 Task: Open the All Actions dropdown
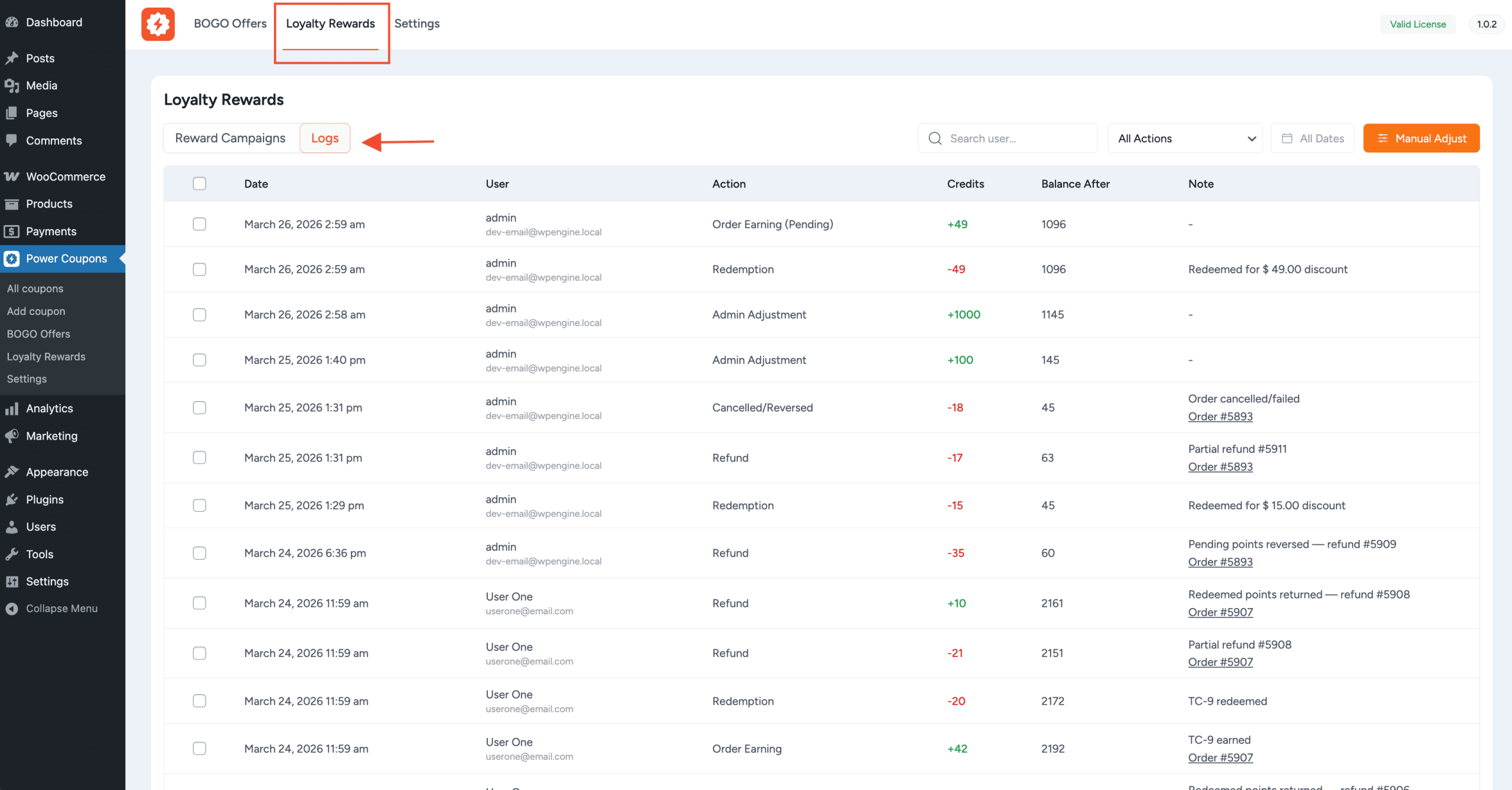coord(1185,138)
